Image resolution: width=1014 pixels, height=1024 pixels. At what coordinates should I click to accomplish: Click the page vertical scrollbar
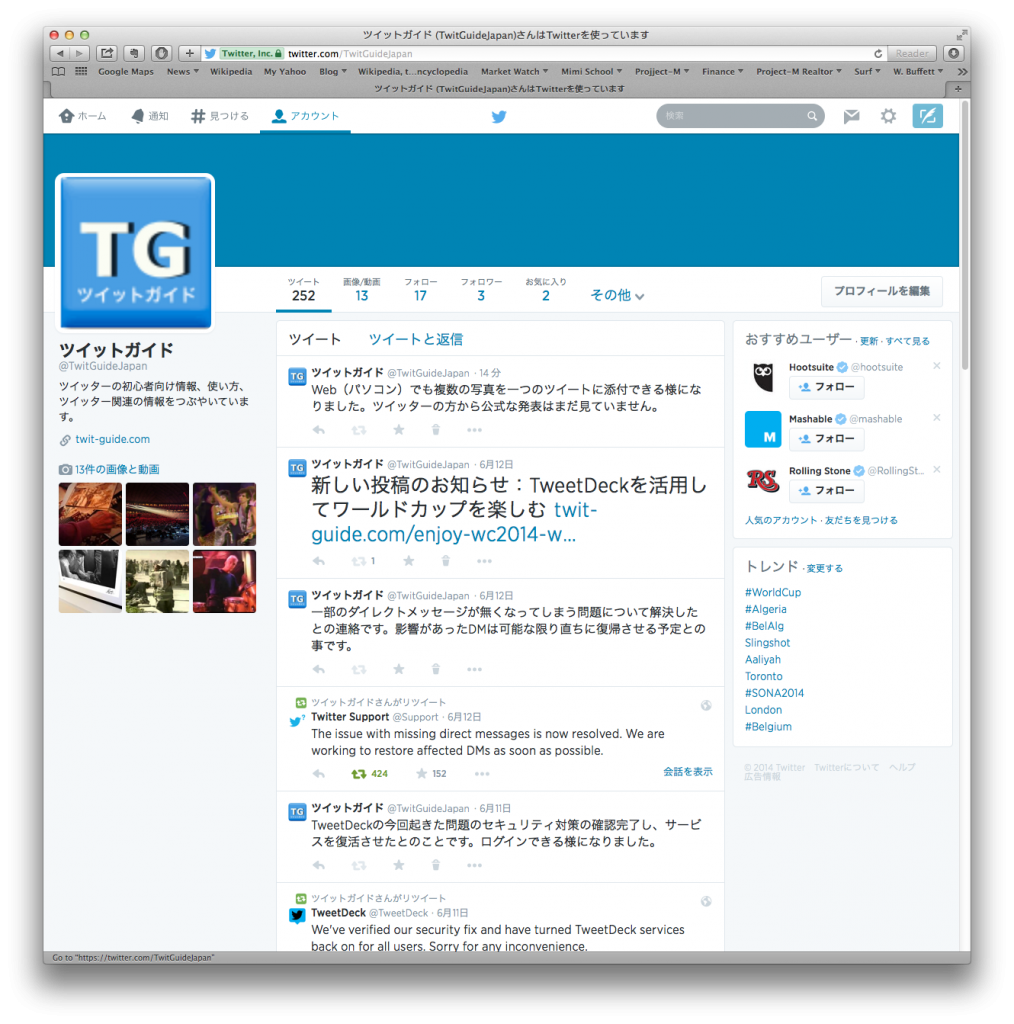(x=964, y=235)
